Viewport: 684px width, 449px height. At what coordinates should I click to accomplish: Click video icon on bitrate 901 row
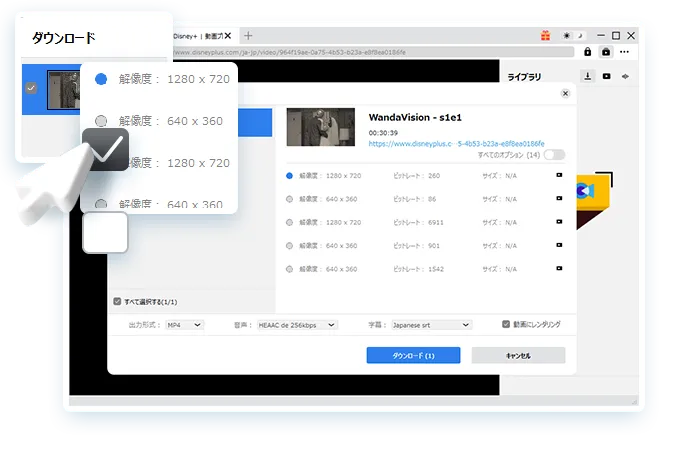[x=559, y=245]
